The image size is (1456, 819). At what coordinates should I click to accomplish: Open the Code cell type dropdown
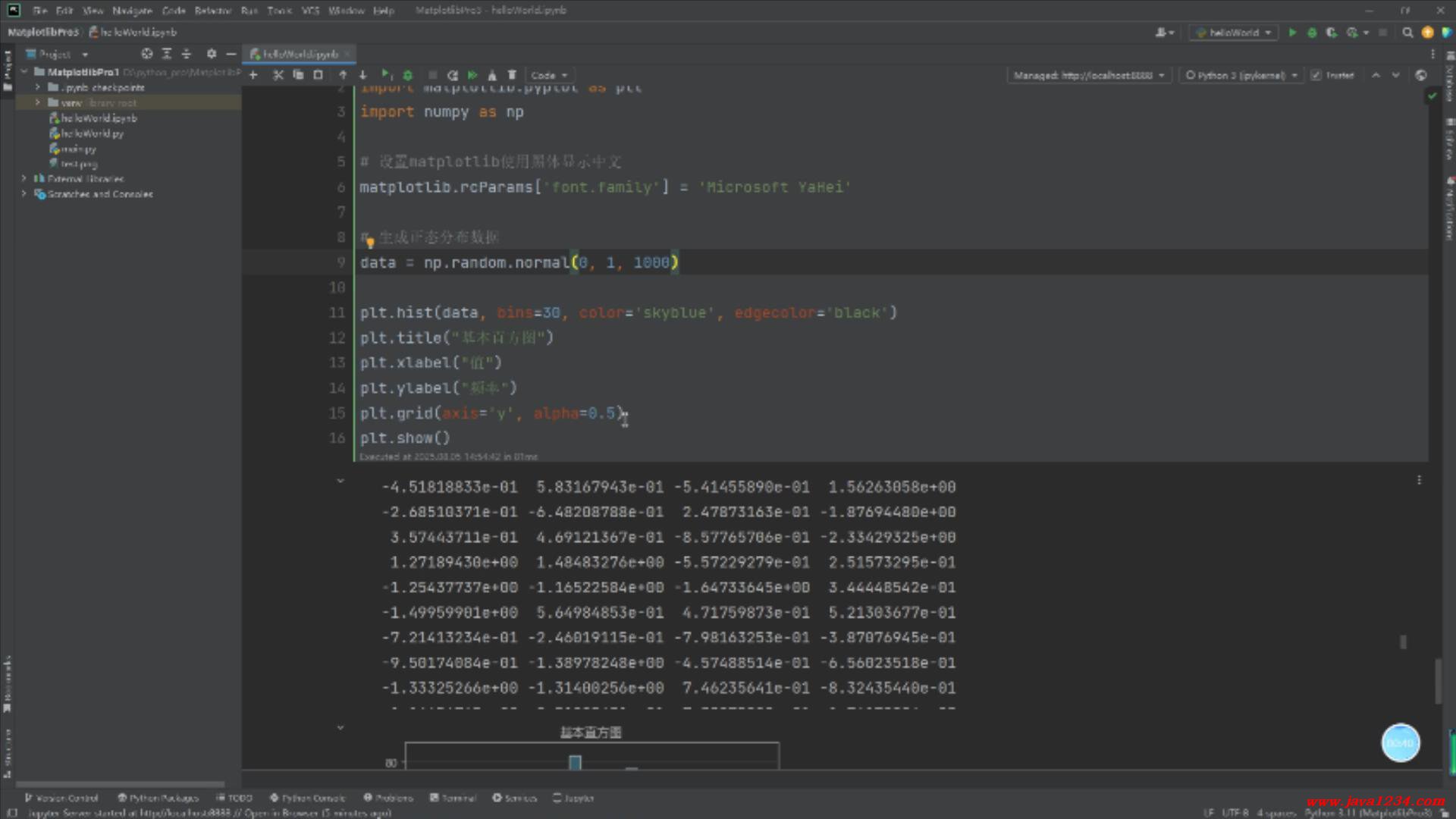pos(549,75)
